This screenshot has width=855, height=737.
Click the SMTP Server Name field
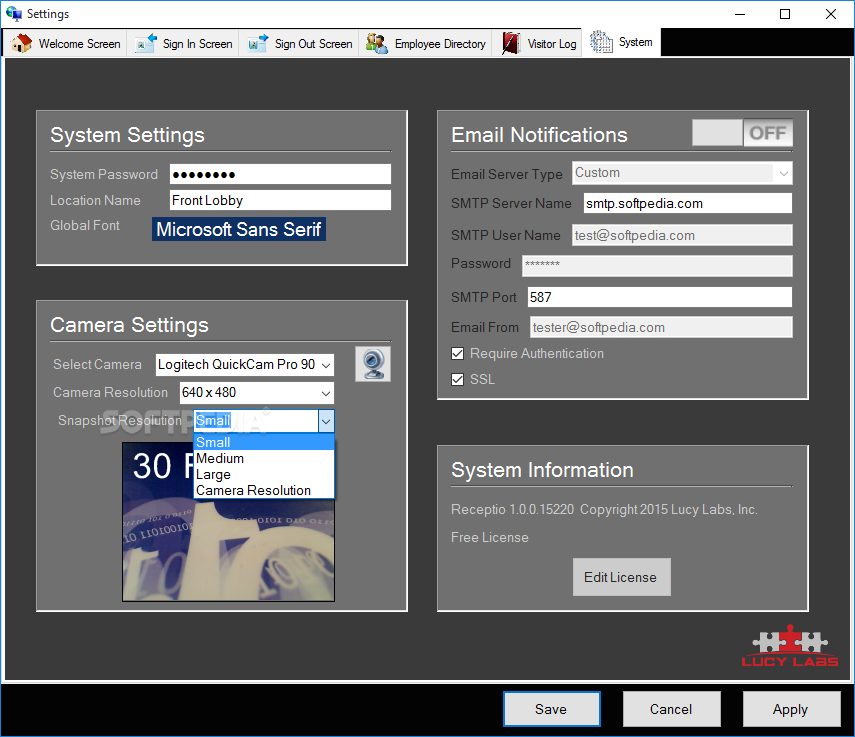(x=688, y=203)
